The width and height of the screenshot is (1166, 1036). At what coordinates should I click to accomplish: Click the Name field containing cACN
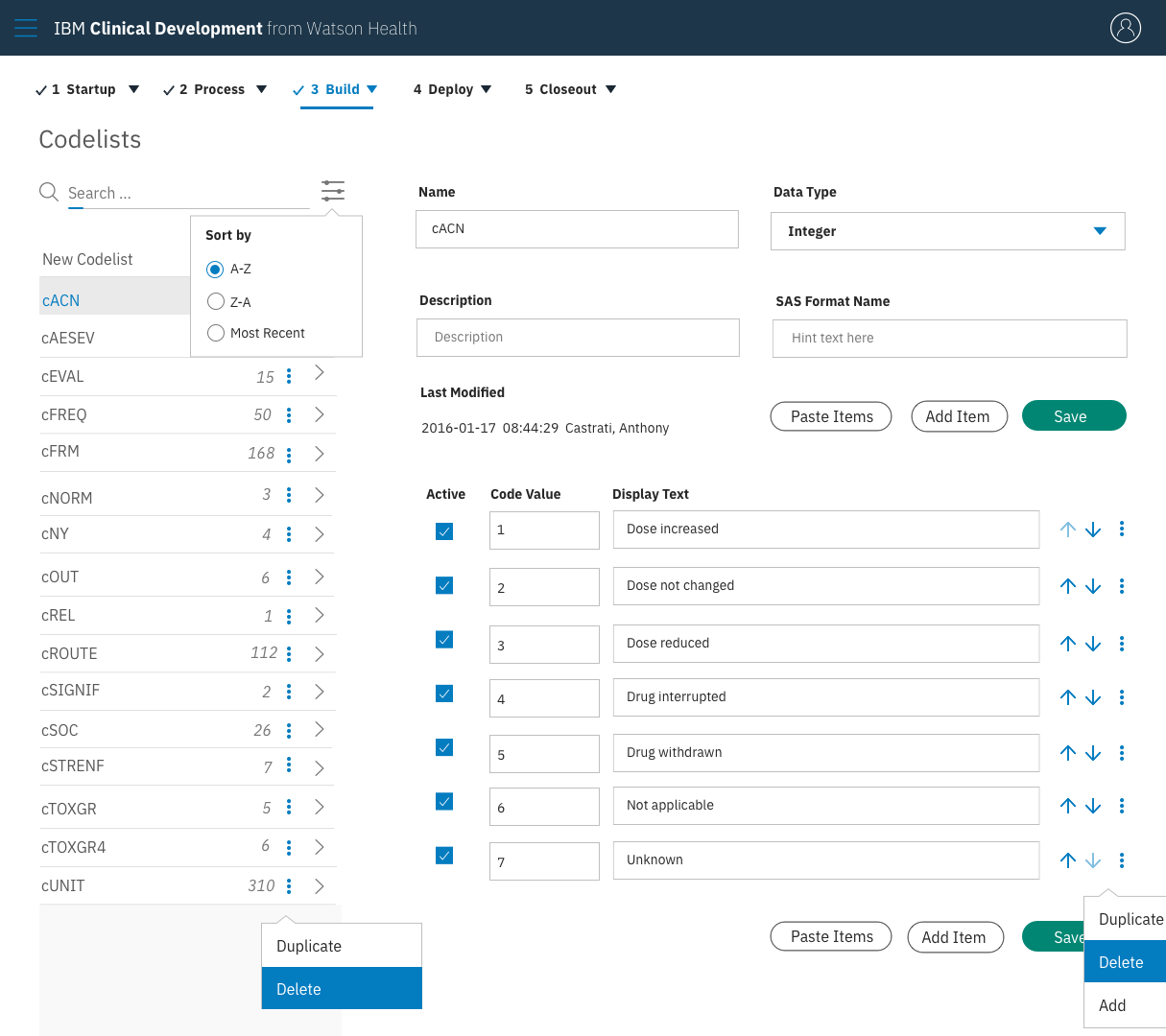click(x=577, y=229)
